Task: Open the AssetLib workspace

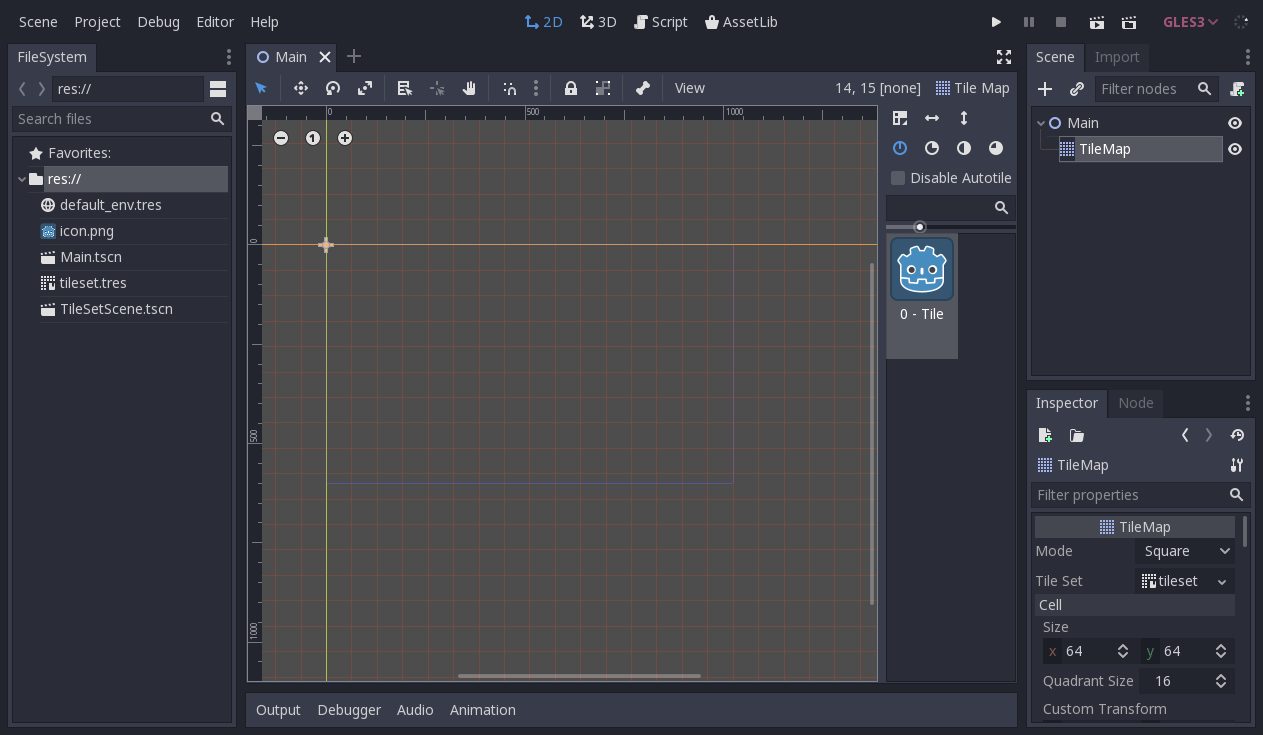Action: 741,22
